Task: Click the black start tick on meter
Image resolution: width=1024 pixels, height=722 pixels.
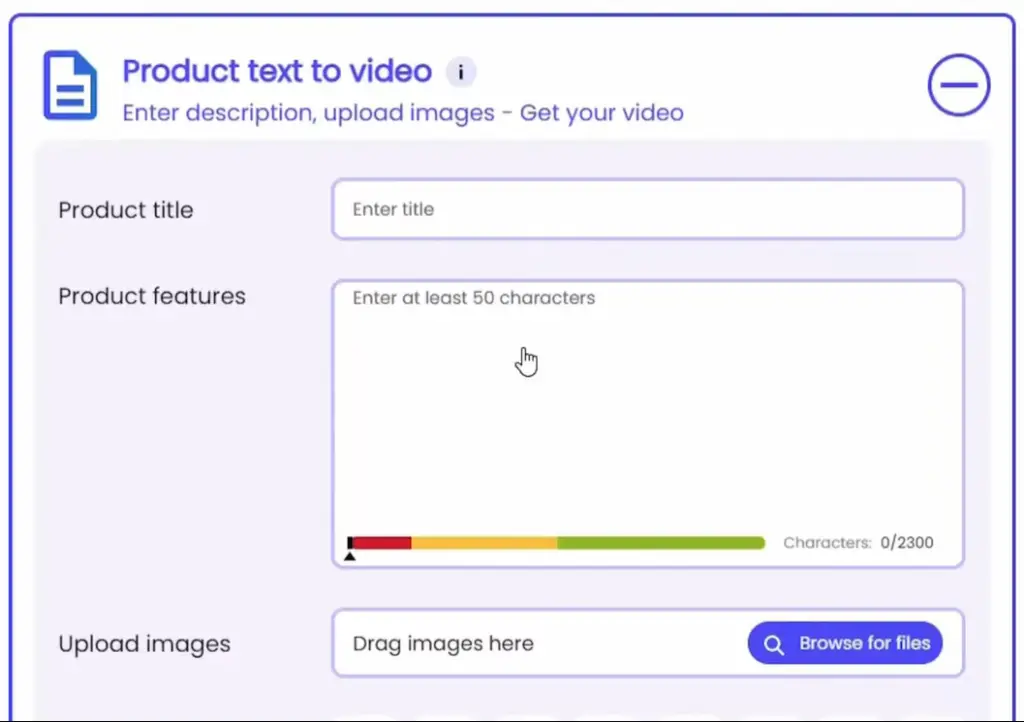Action: (x=350, y=542)
